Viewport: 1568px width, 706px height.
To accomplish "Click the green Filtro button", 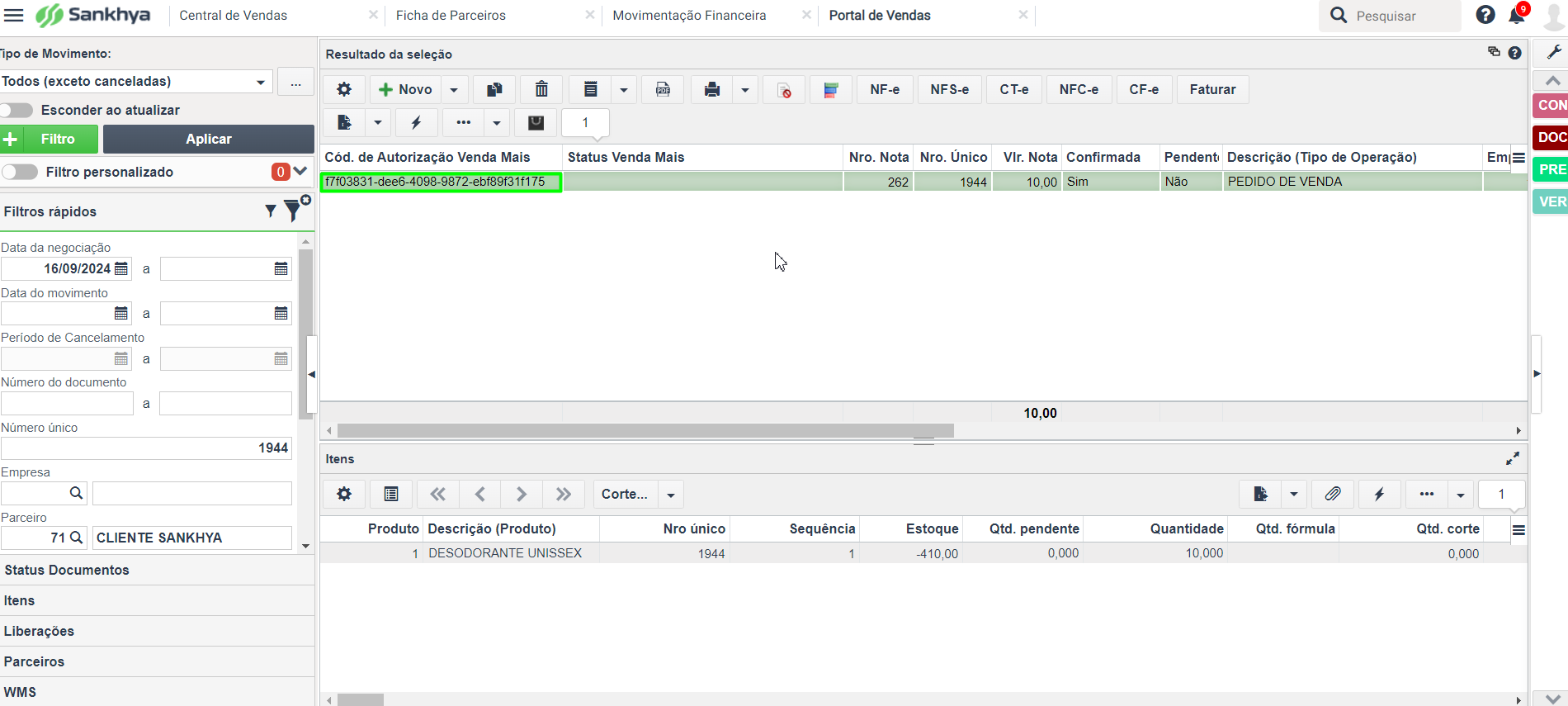I will [49, 139].
